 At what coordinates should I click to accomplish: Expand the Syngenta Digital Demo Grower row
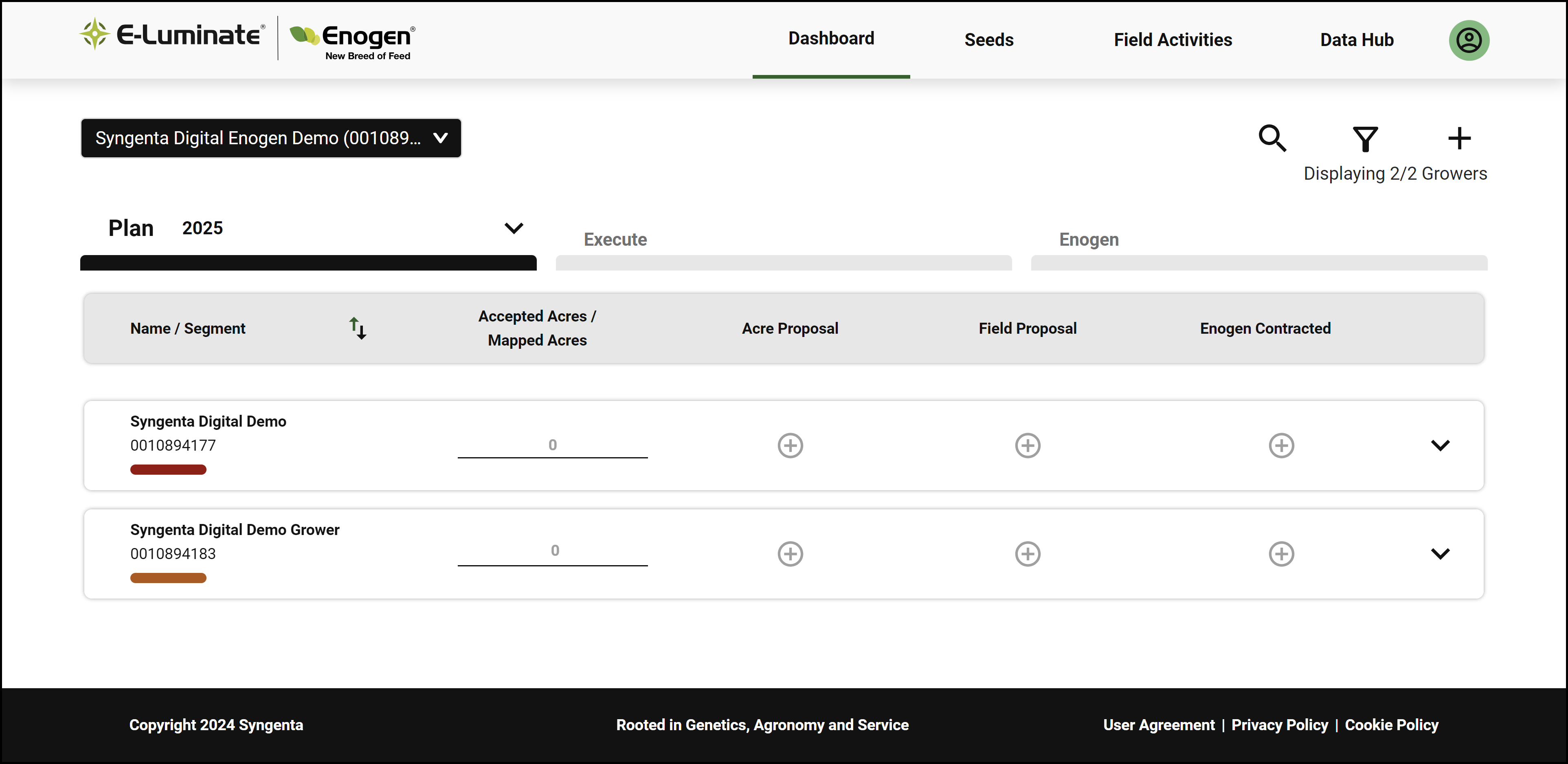click(x=1440, y=554)
